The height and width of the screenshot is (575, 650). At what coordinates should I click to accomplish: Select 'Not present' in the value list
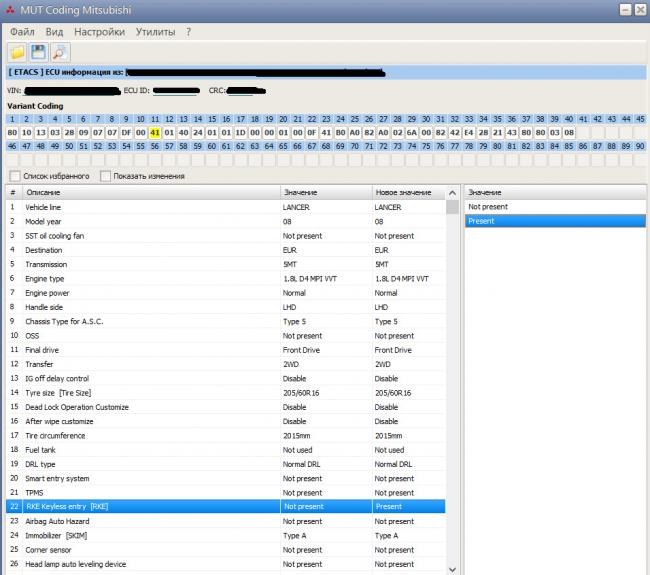[488, 207]
